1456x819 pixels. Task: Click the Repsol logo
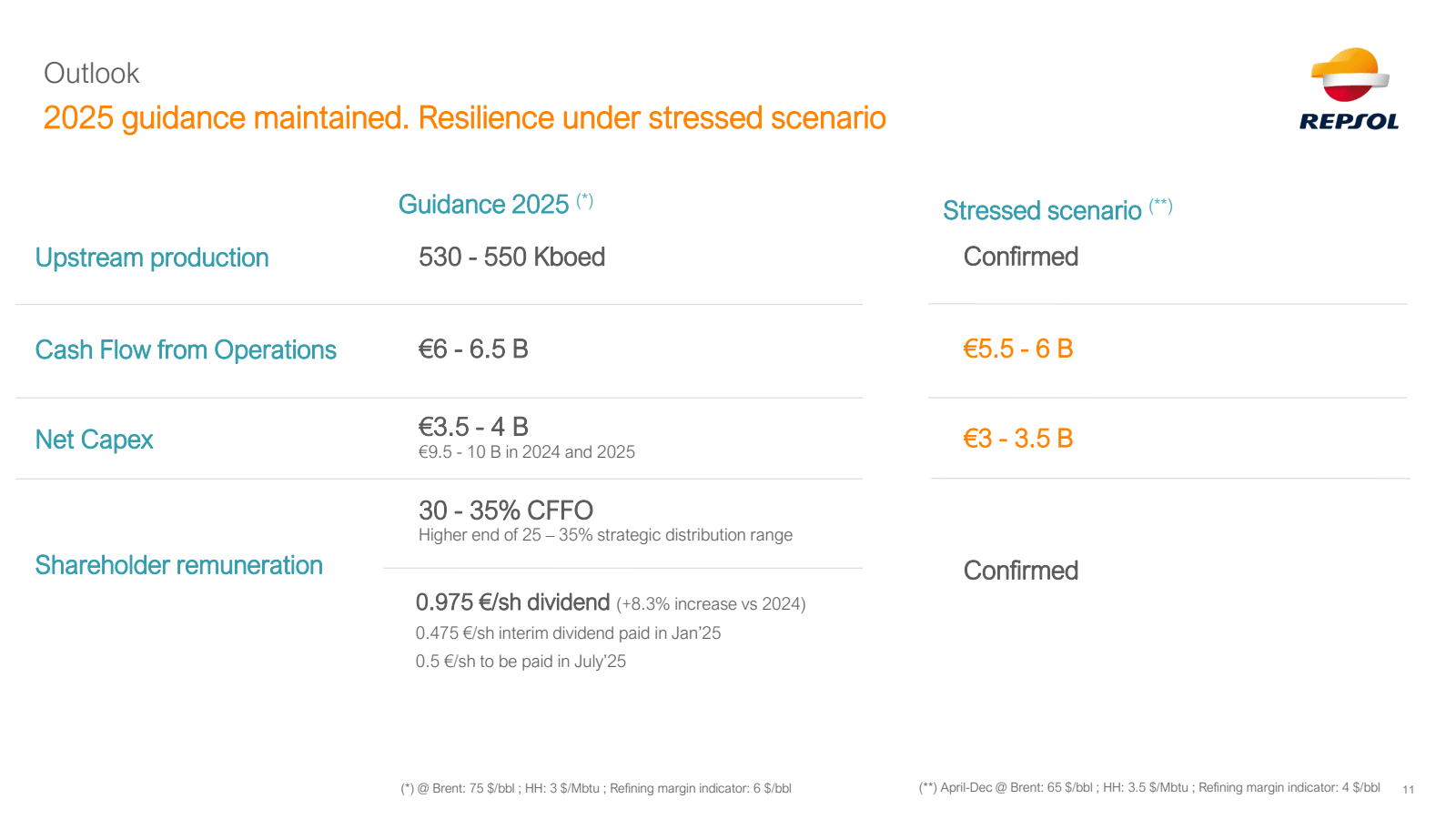click(x=1349, y=88)
